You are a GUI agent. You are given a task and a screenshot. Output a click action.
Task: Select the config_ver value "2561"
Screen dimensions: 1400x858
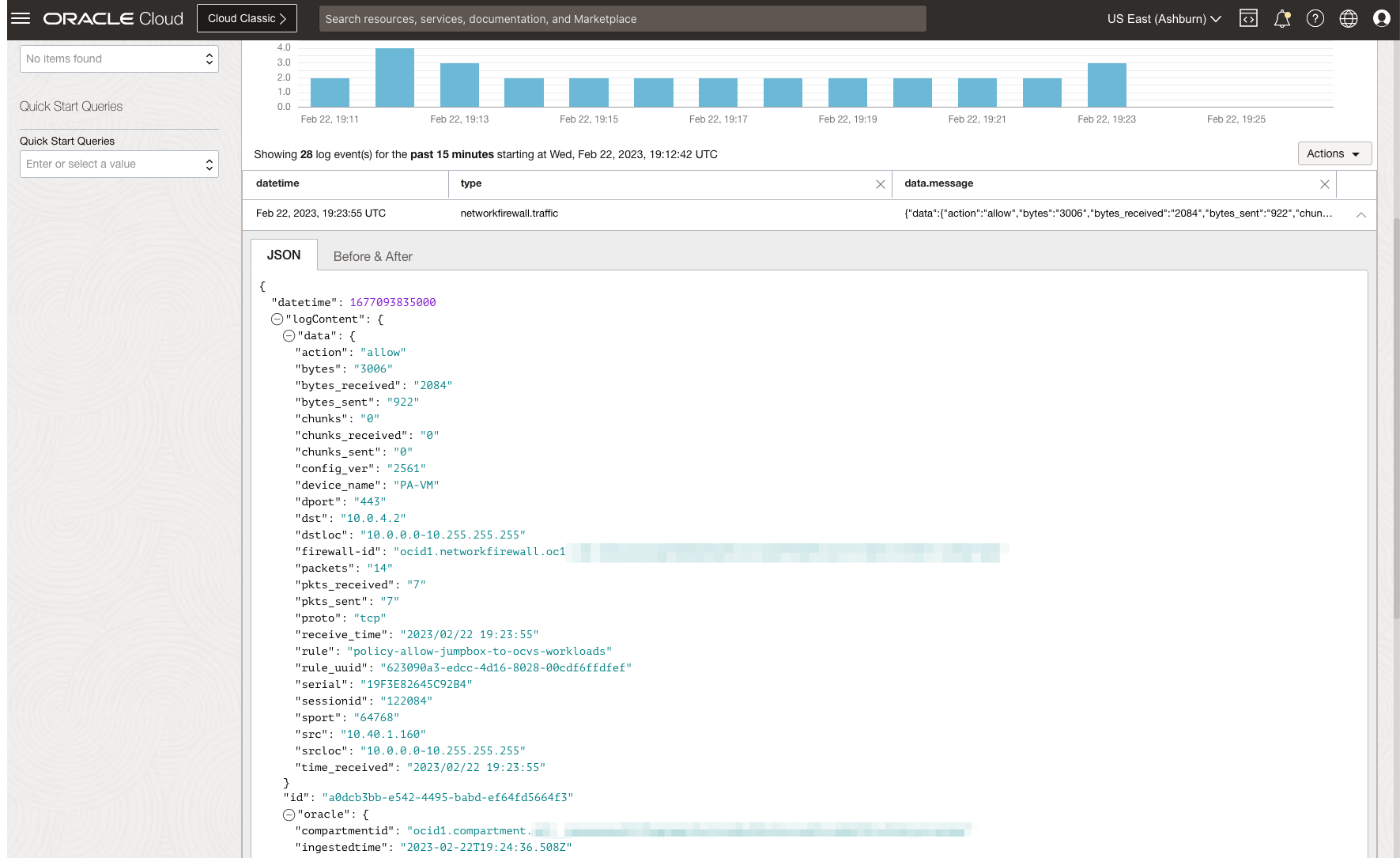point(406,469)
